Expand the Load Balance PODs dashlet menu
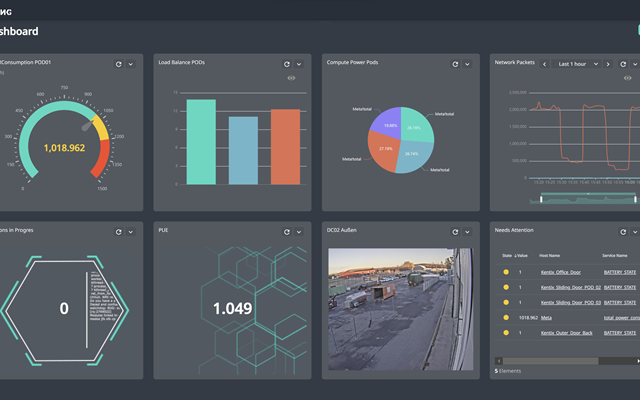 299,64
